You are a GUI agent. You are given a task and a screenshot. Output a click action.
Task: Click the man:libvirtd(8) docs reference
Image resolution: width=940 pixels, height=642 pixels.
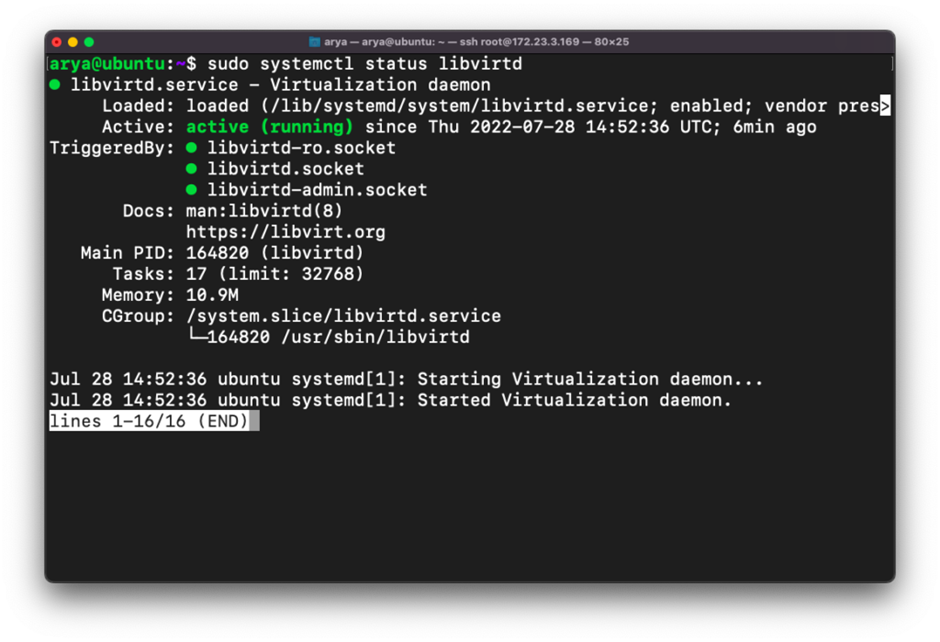pos(264,211)
